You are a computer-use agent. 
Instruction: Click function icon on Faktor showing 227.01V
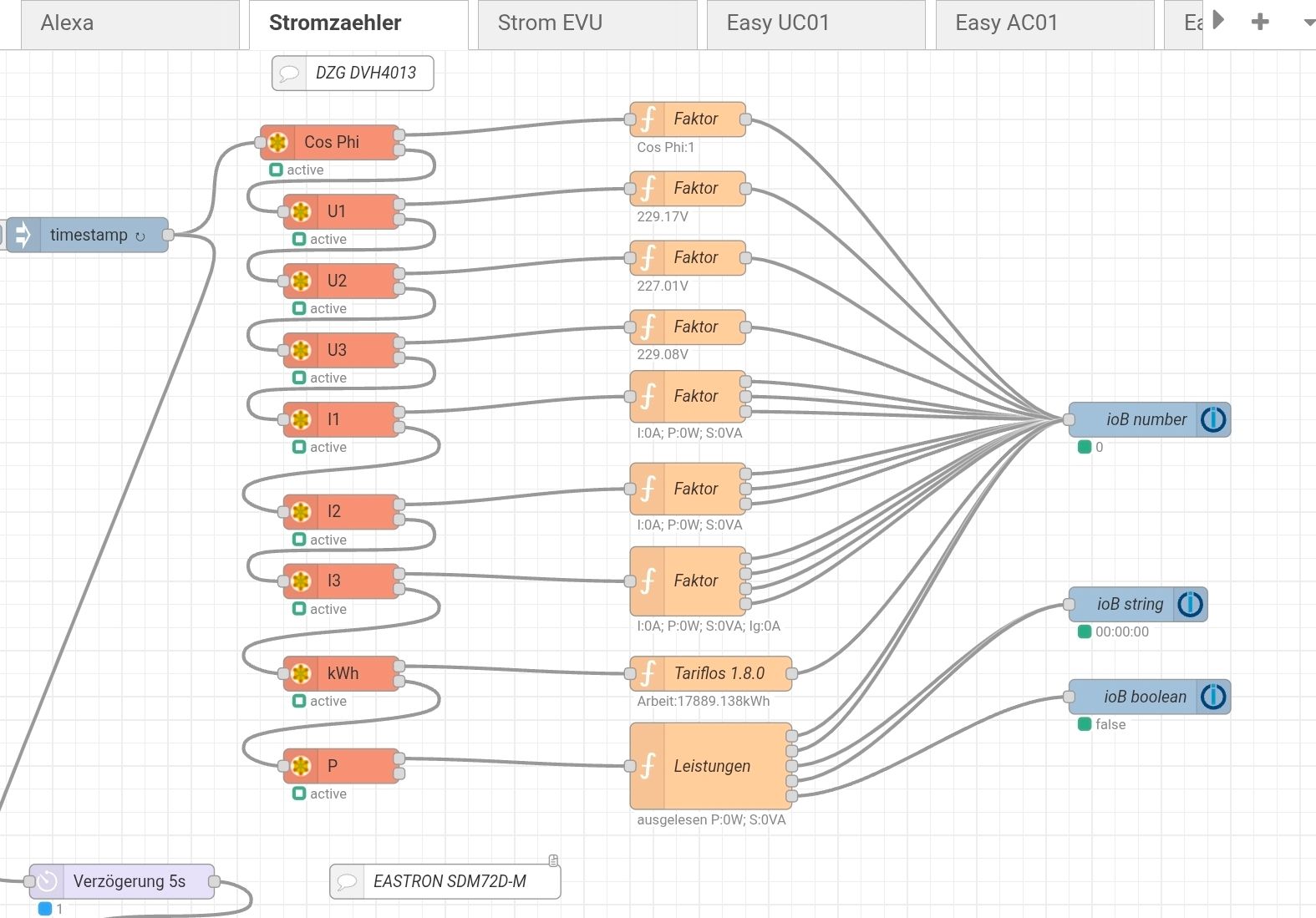click(x=648, y=258)
